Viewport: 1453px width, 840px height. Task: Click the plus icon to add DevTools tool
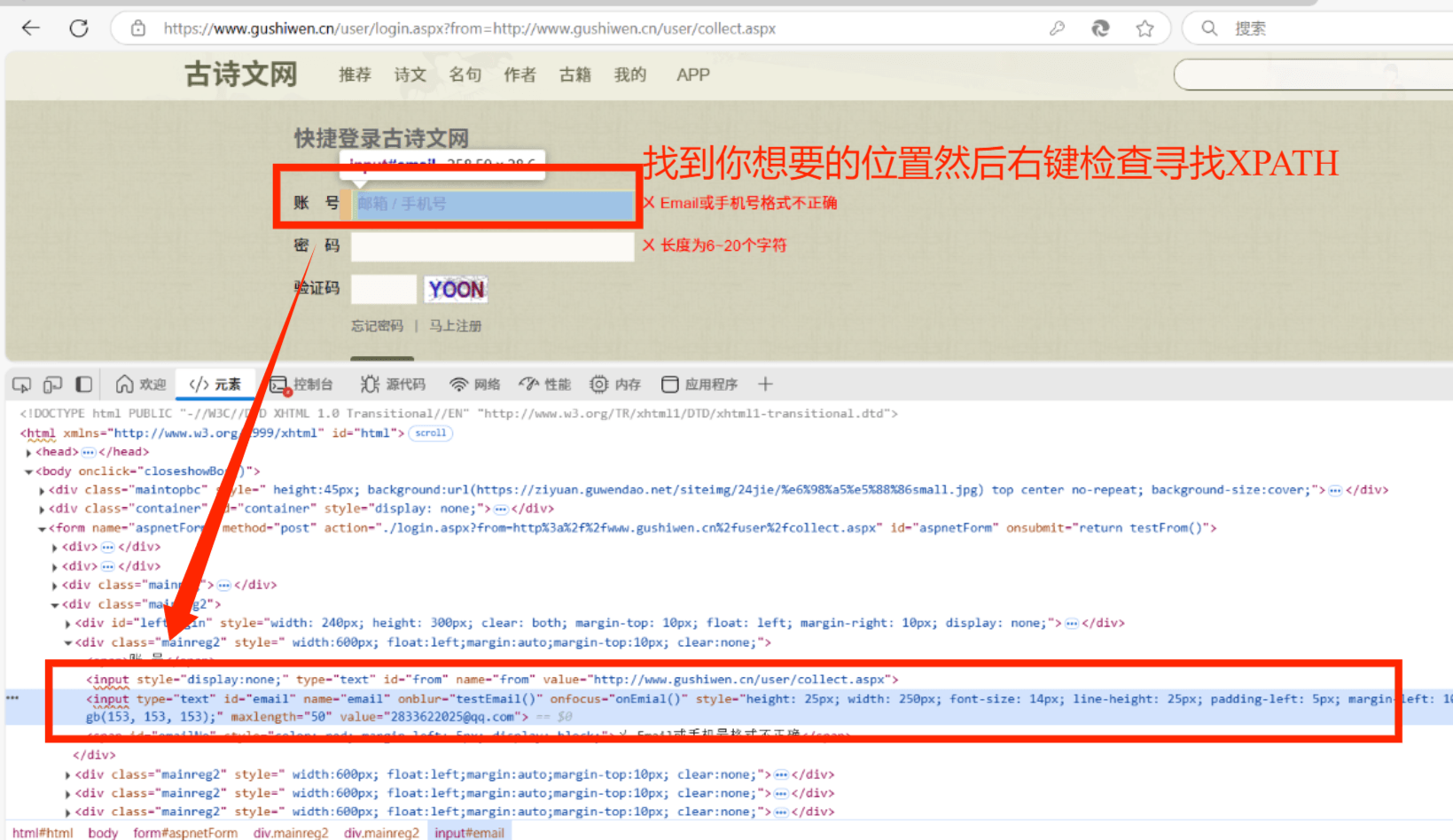(766, 385)
